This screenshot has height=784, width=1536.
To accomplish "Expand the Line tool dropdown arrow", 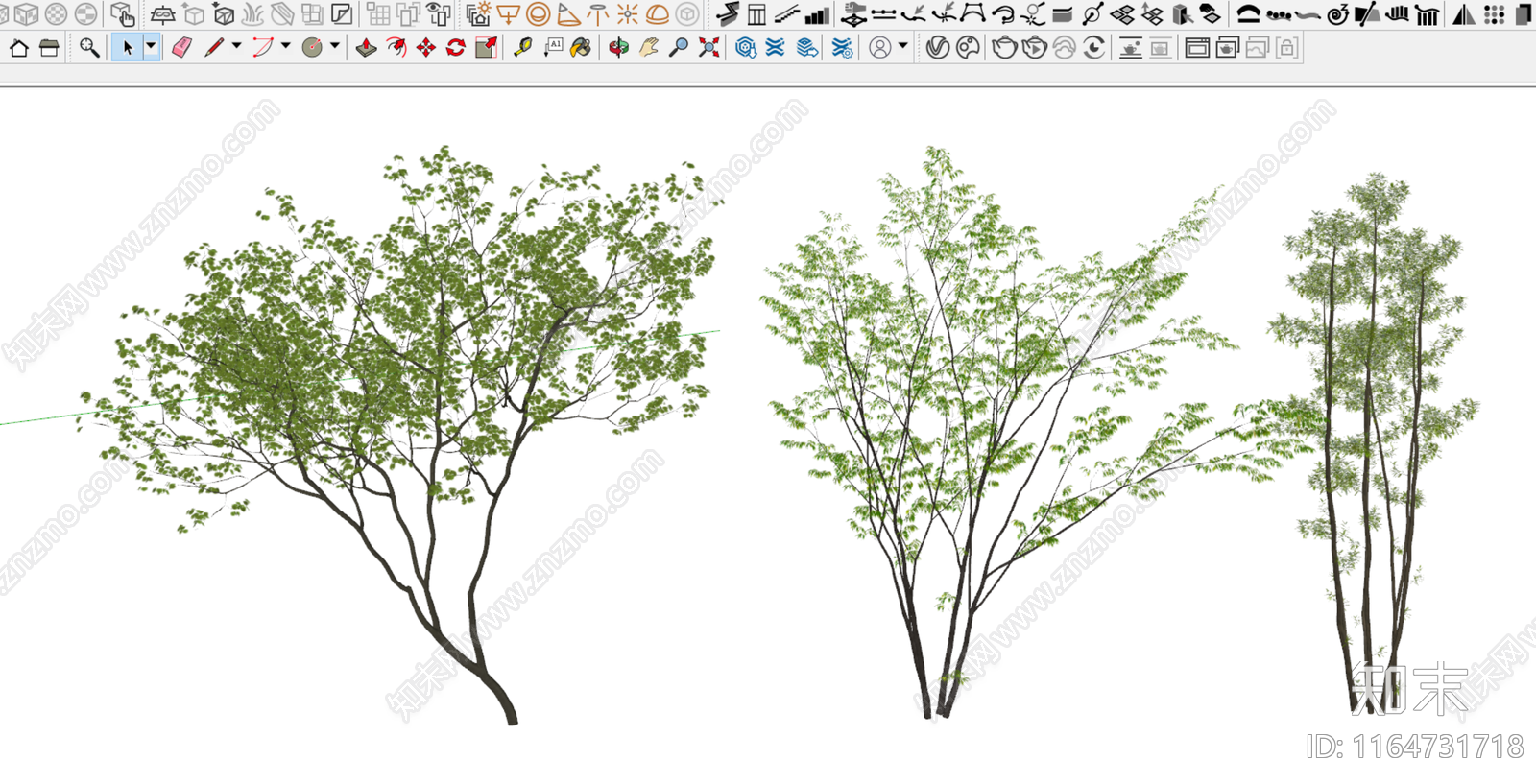I will pyautogui.click(x=236, y=46).
